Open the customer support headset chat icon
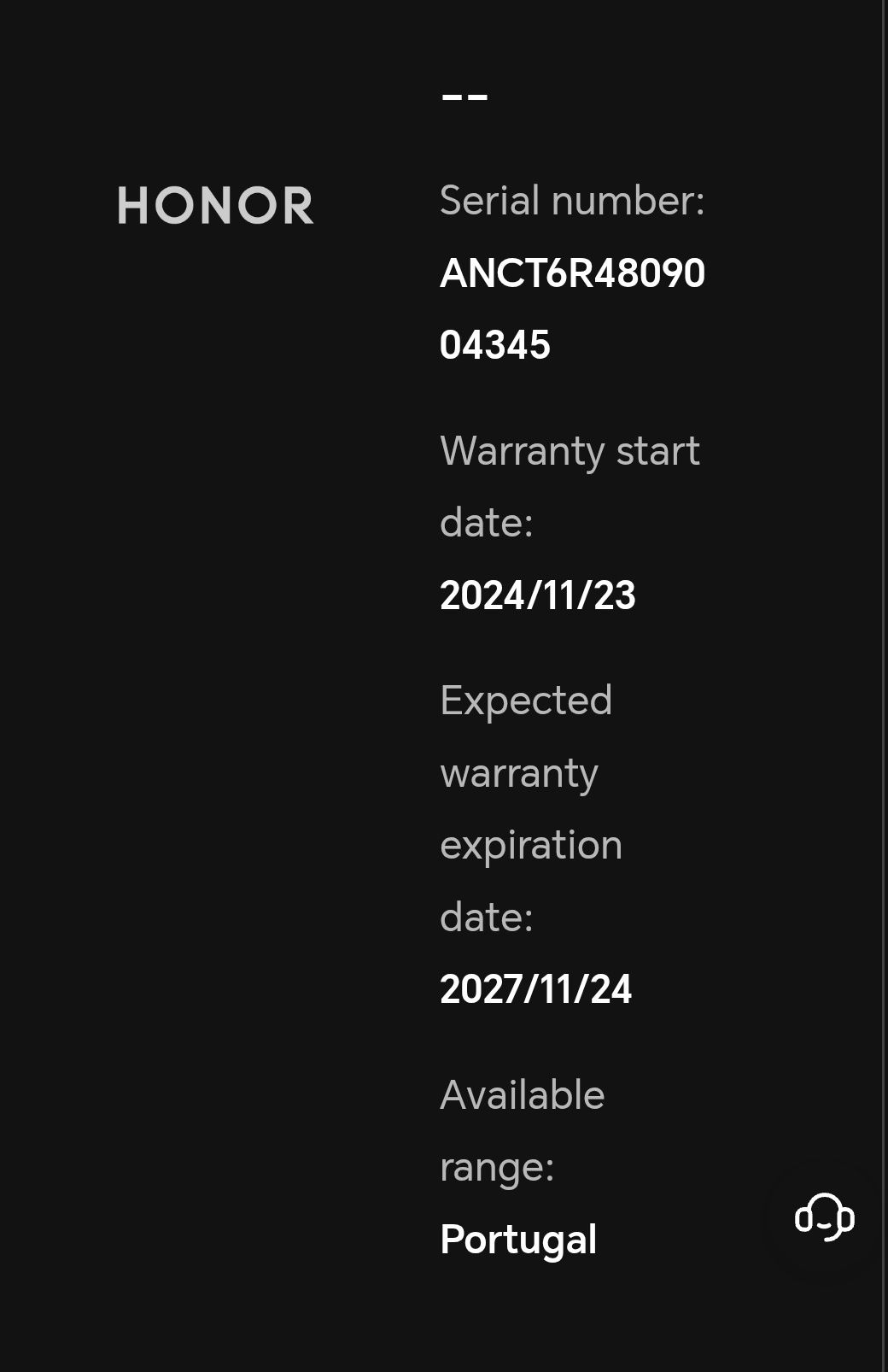Image resolution: width=888 pixels, height=1372 pixels. [824, 1217]
